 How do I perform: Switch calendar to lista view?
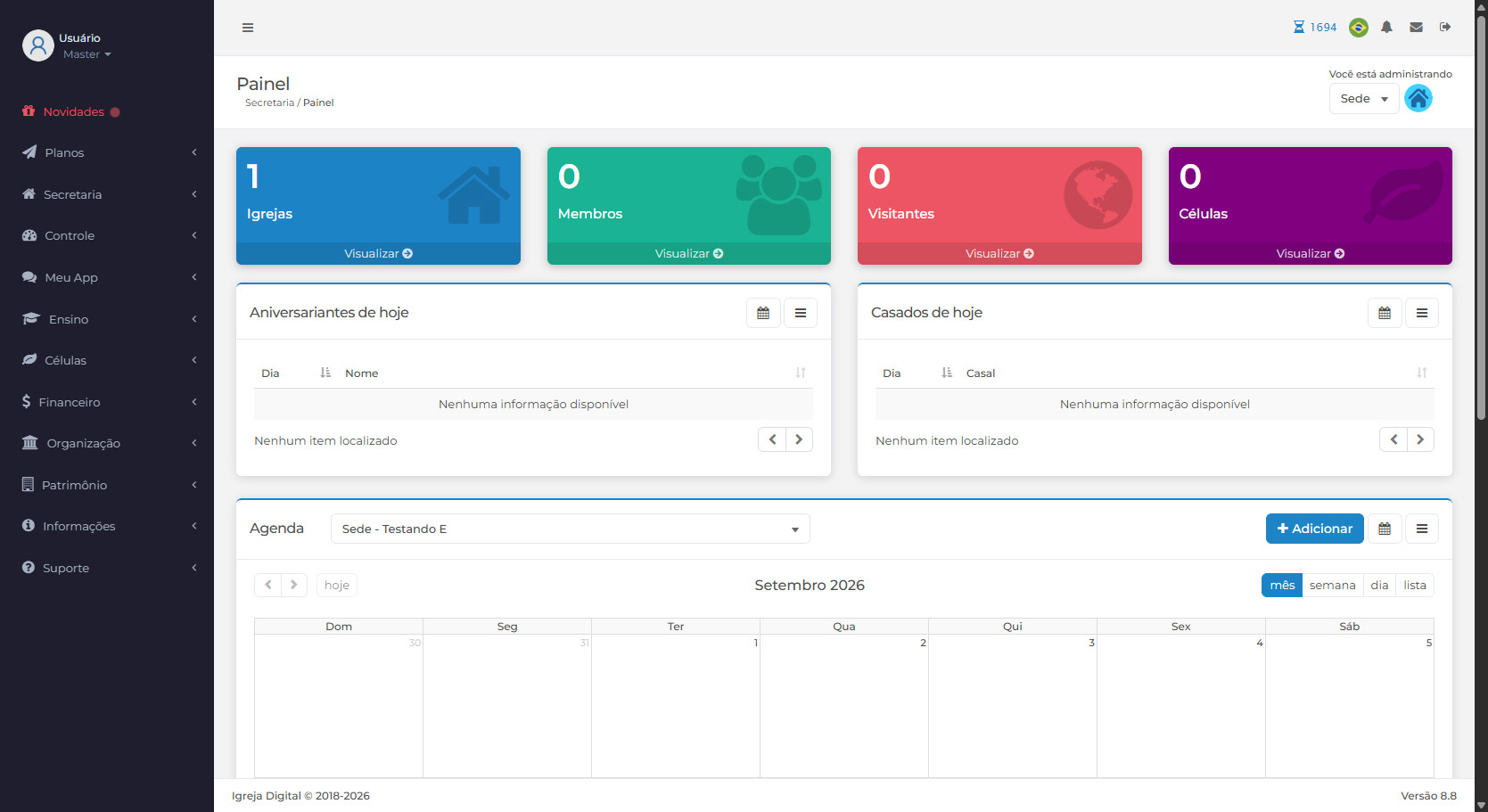pos(1415,585)
